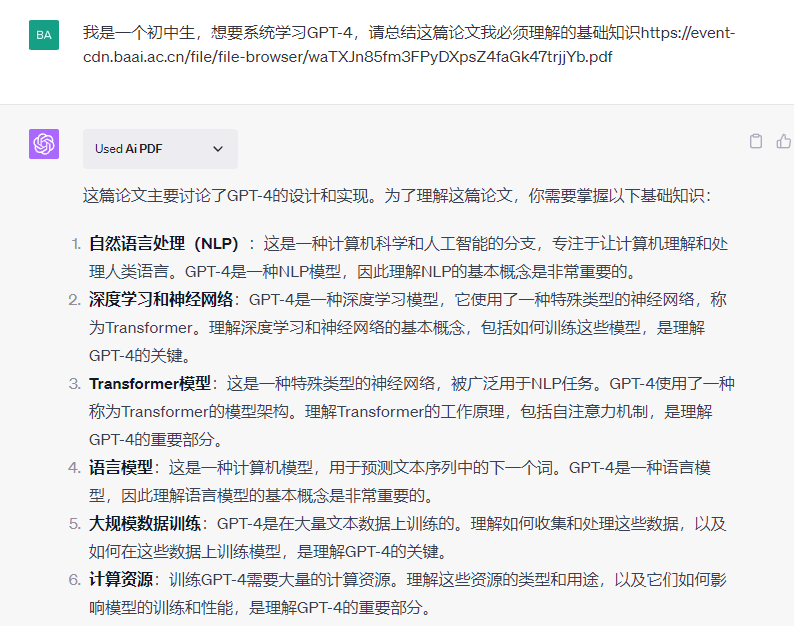Image resolution: width=794 pixels, height=626 pixels.
Task: Expand the Used Ai PDF dropdown
Action: [x=160, y=149]
